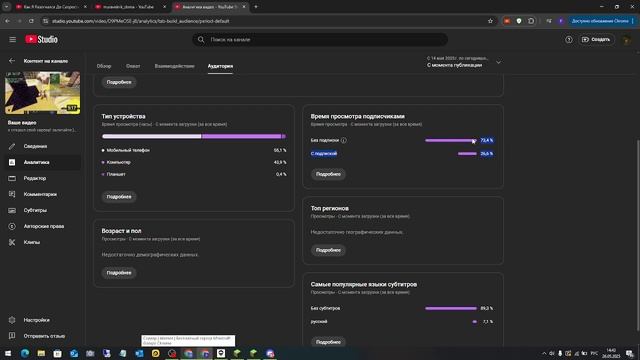Open Сведения in the sidebar

coord(42,146)
